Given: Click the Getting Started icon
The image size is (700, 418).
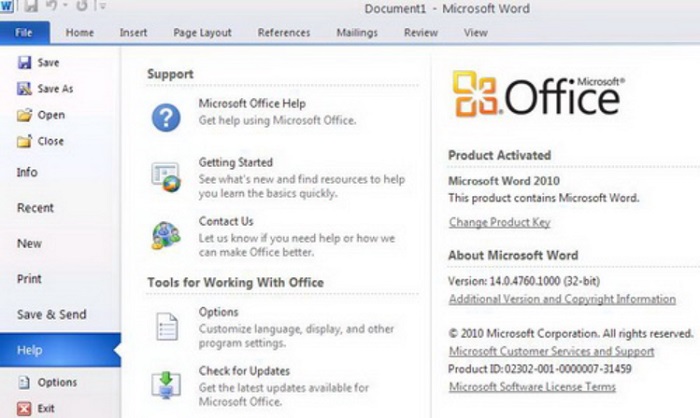Looking at the screenshot, I should pyautogui.click(x=166, y=177).
